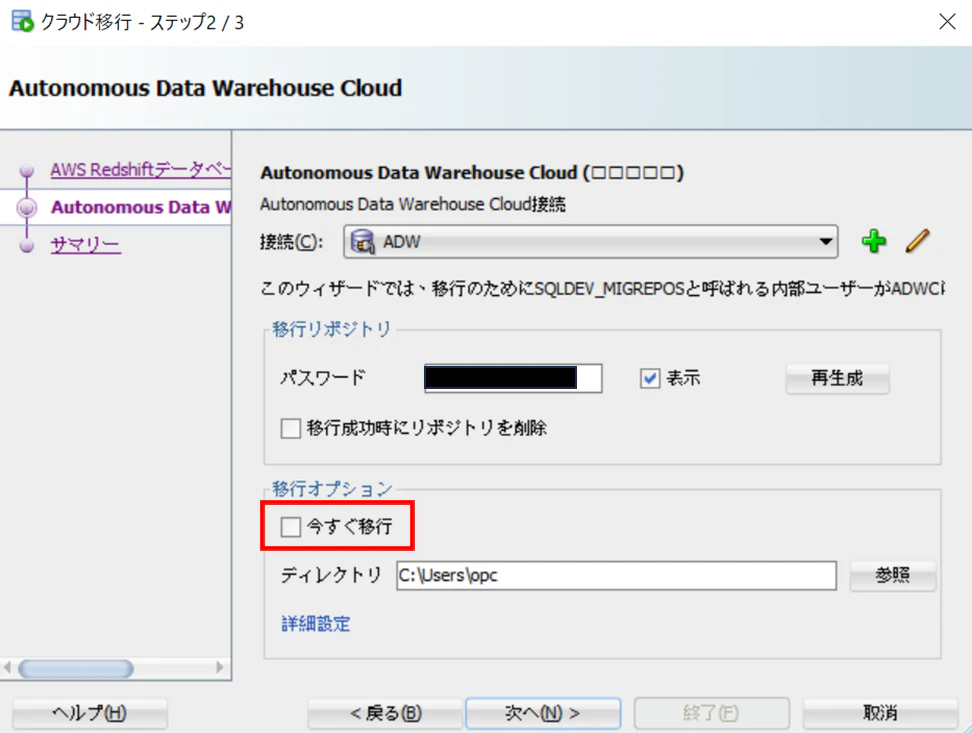Image resolution: width=972 pixels, height=733 pixels.
Task: Click the ヘルプ(H) button
Action: tap(89, 713)
